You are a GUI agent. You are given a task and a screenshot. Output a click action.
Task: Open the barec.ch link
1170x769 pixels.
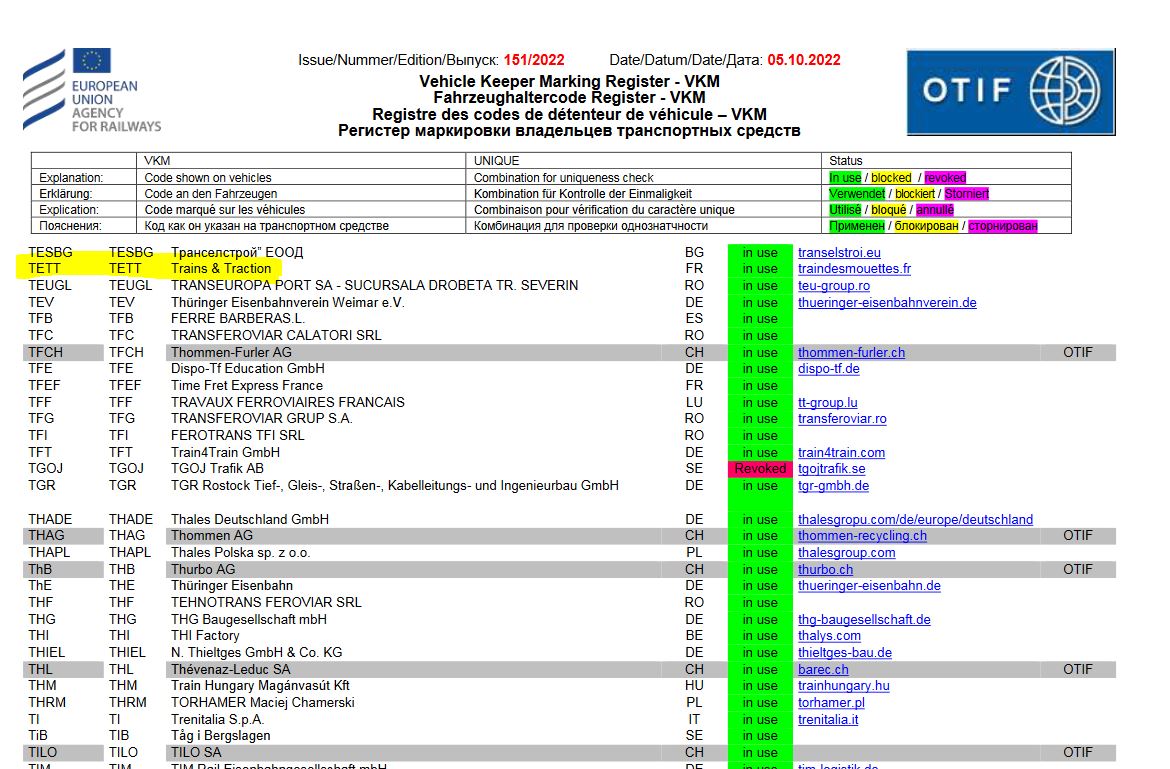pyautogui.click(x=823, y=670)
